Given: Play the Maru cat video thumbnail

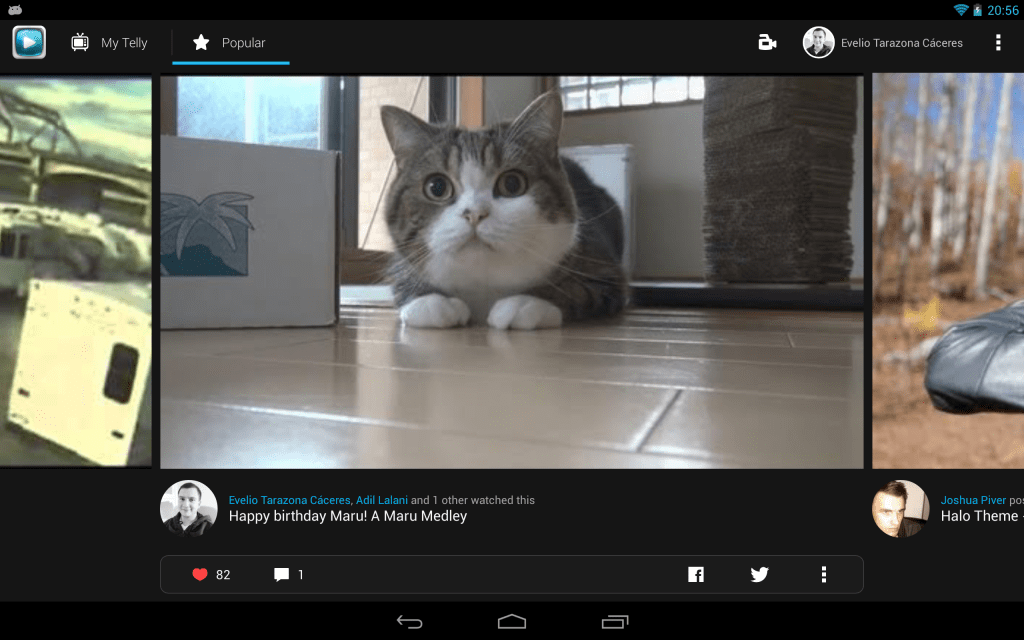Looking at the screenshot, I should pyautogui.click(x=511, y=272).
